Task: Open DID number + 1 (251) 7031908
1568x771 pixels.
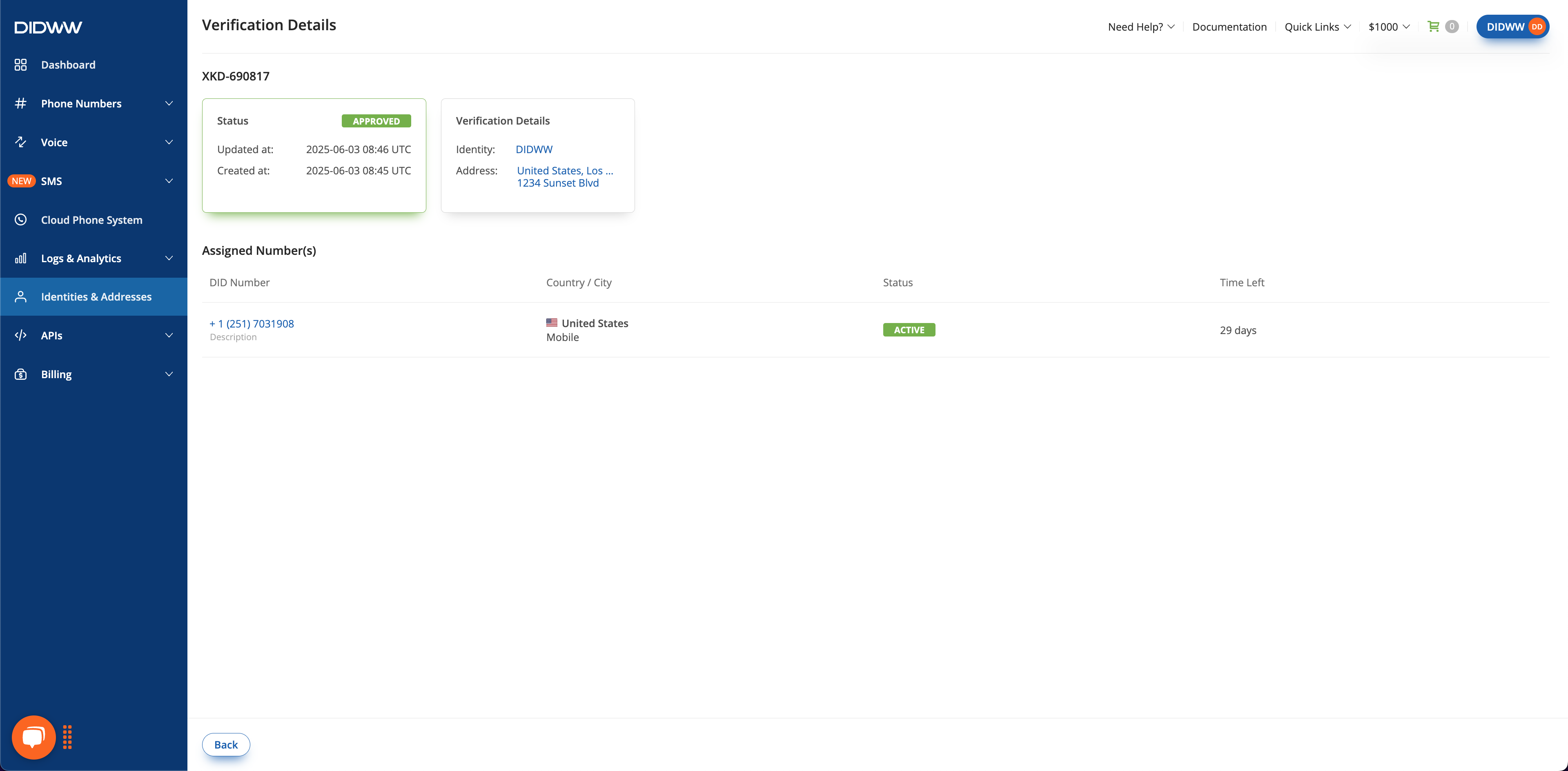Action: [x=252, y=324]
